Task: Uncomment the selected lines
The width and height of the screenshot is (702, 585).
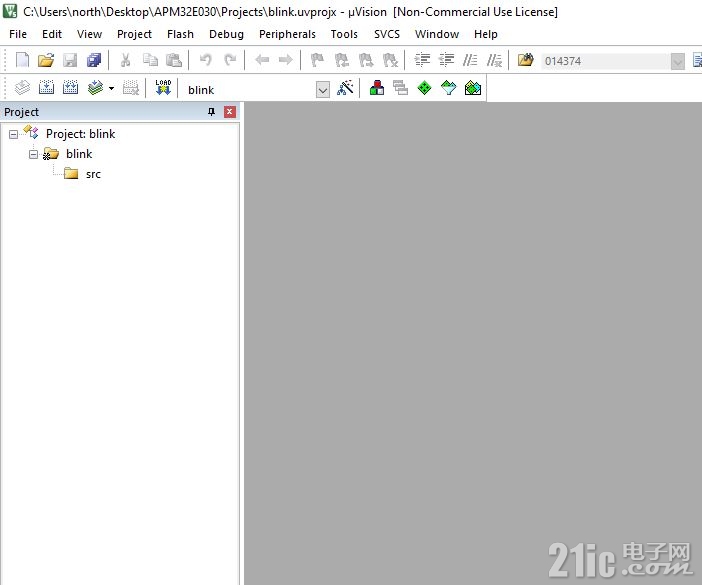Action: 494,60
